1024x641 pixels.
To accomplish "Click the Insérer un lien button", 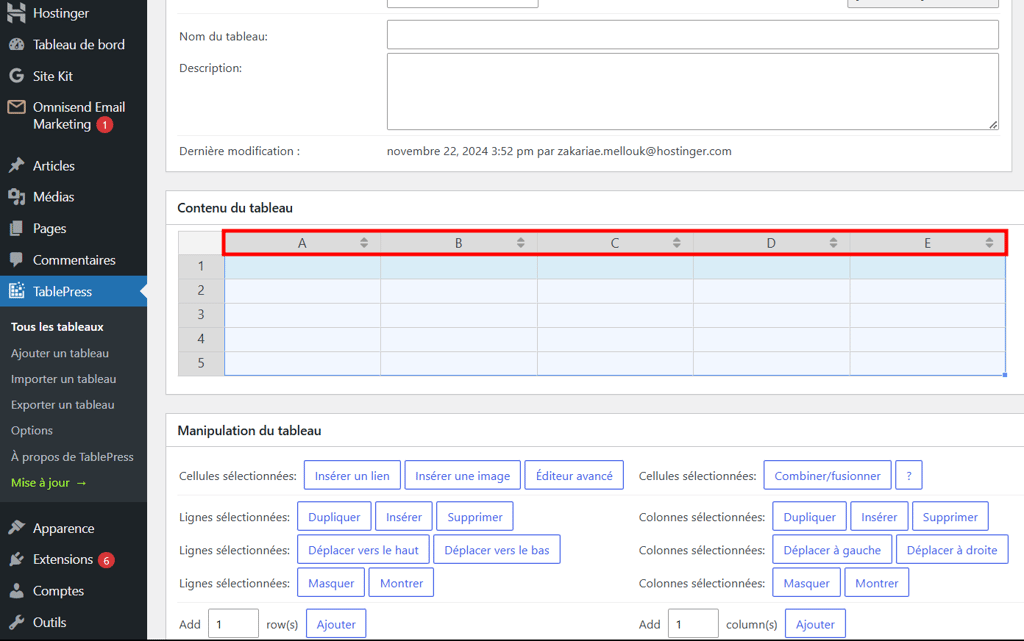I will (x=352, y=475).
